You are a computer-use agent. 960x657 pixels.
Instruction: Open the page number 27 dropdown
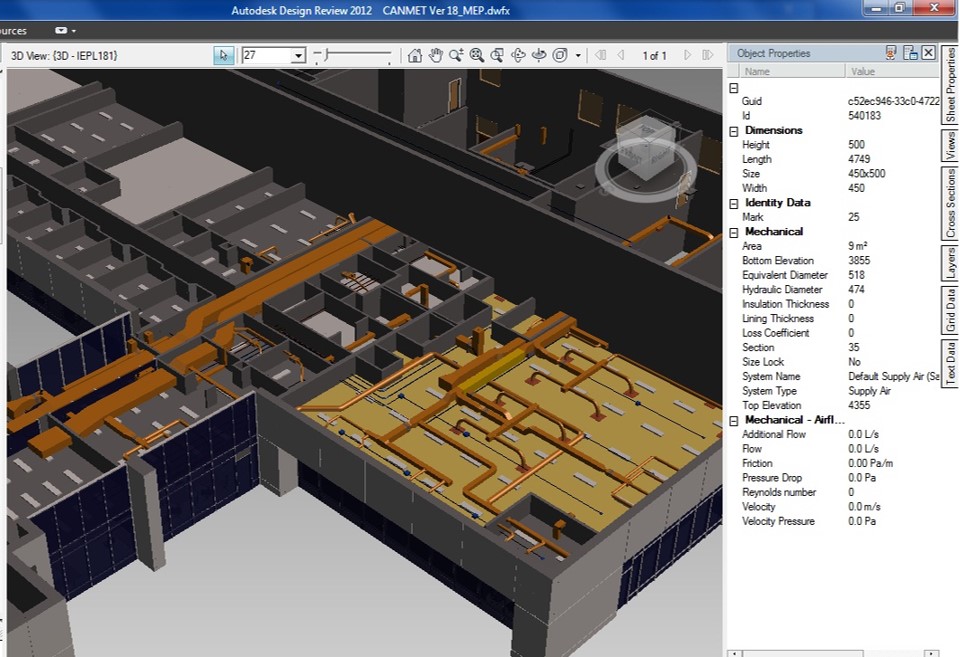[x=300, y=56]
